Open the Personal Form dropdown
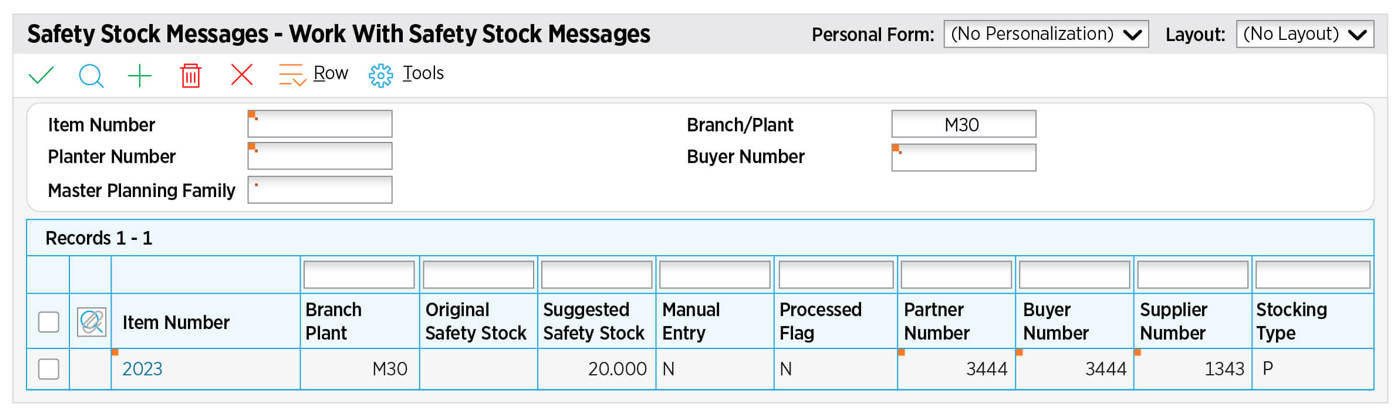 [x=1046, y=34]
